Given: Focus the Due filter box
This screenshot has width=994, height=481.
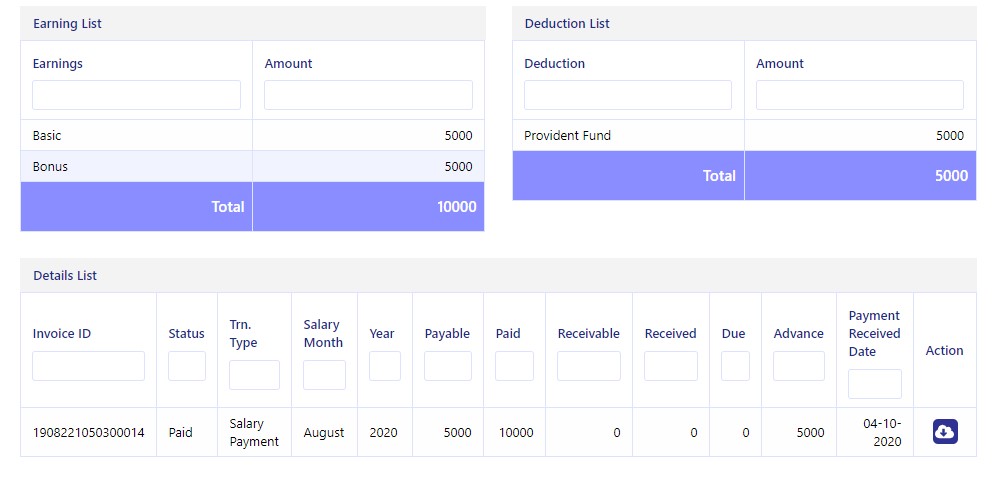Looking at the screenshot, I should [x=735, y=366].
